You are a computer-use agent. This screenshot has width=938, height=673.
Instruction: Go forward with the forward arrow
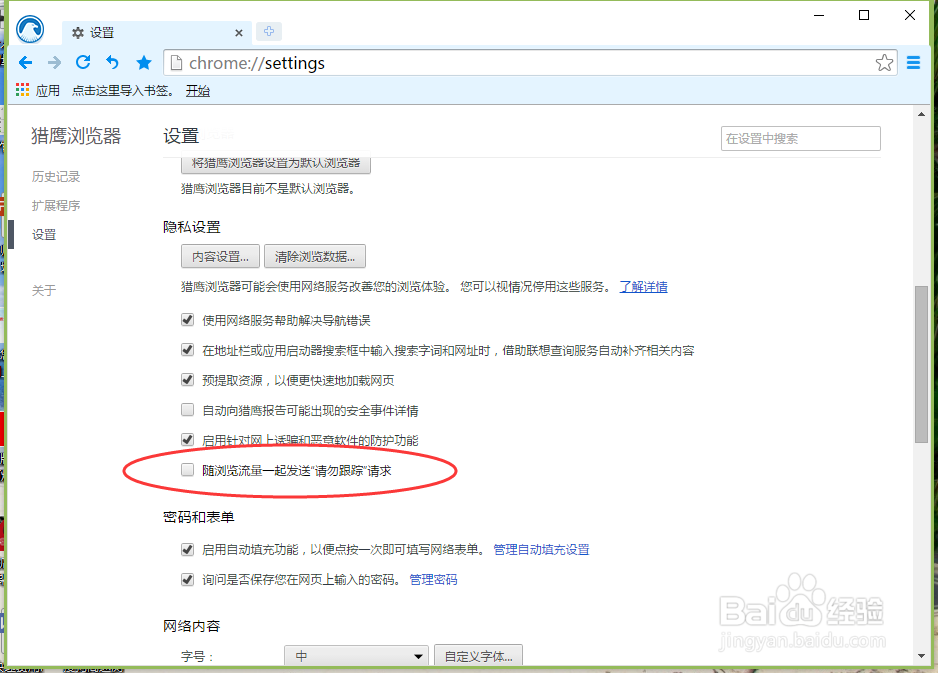tap(54, 62)
